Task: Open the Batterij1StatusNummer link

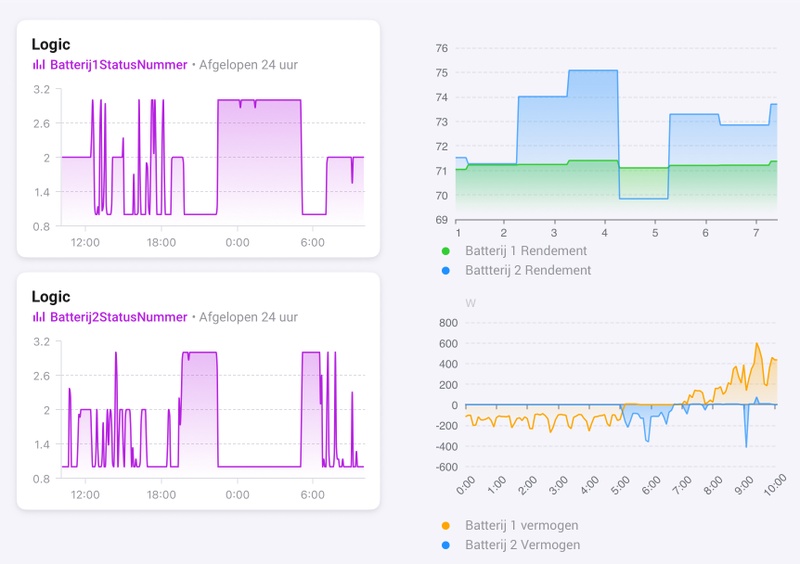Action: (118, 65)
